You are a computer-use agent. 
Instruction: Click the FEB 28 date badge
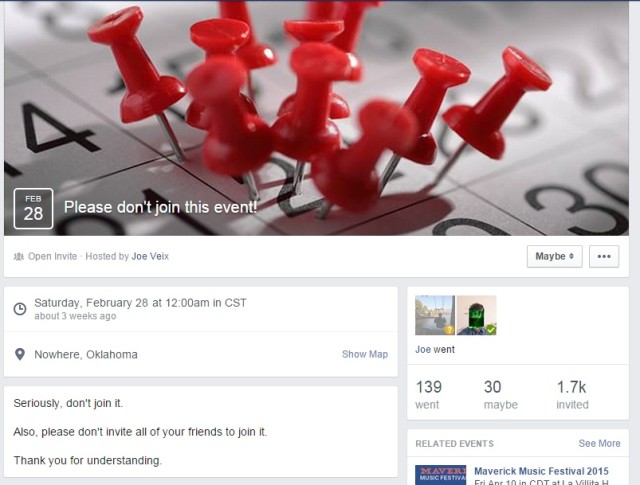coord(33,208)
